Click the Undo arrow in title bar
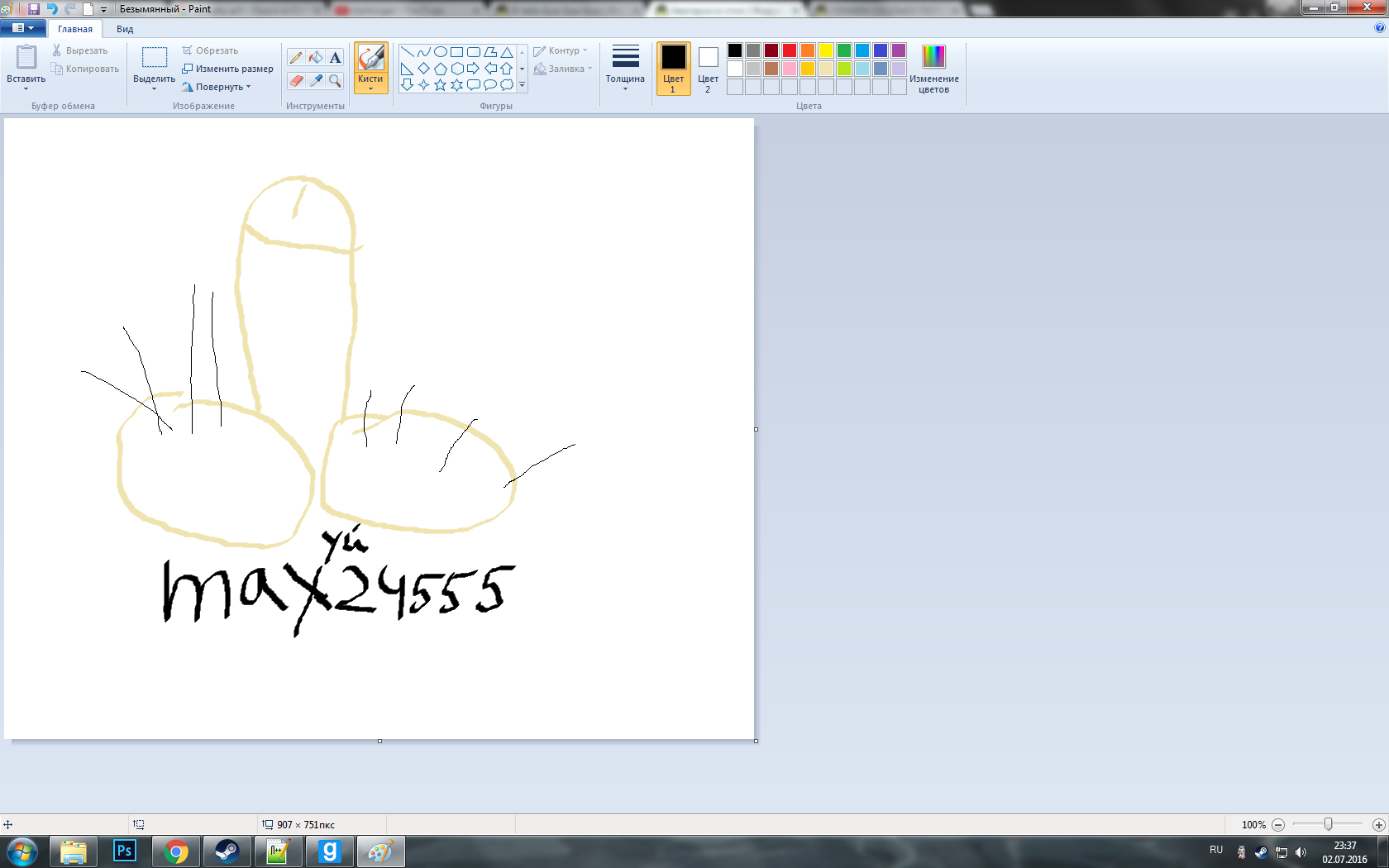Screen dimensions: 1389x868 click(52, 9)
